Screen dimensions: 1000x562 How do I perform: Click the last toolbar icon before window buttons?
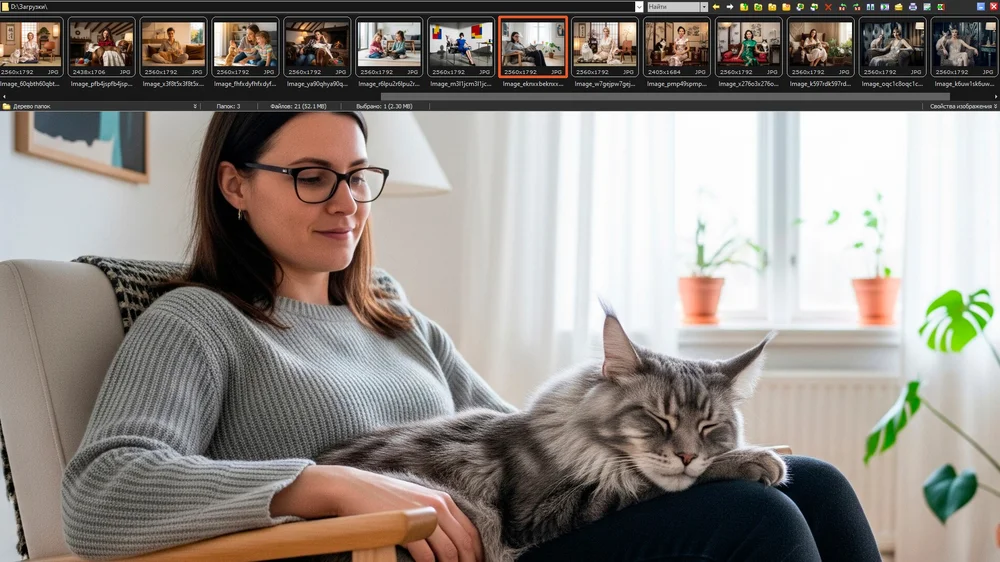click(941, 7)
